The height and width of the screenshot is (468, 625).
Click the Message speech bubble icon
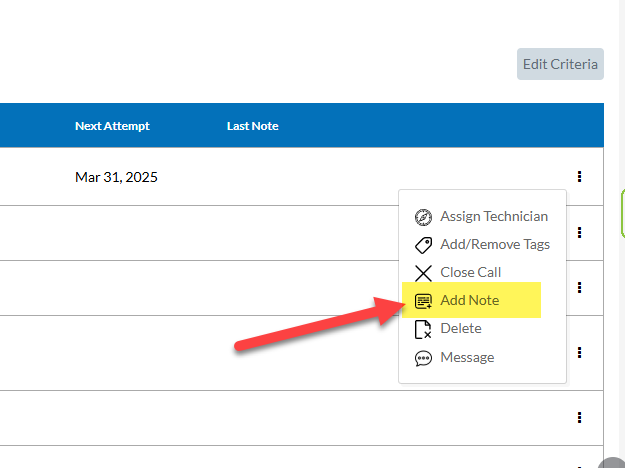pyautogui.click(x=423, y=358)
